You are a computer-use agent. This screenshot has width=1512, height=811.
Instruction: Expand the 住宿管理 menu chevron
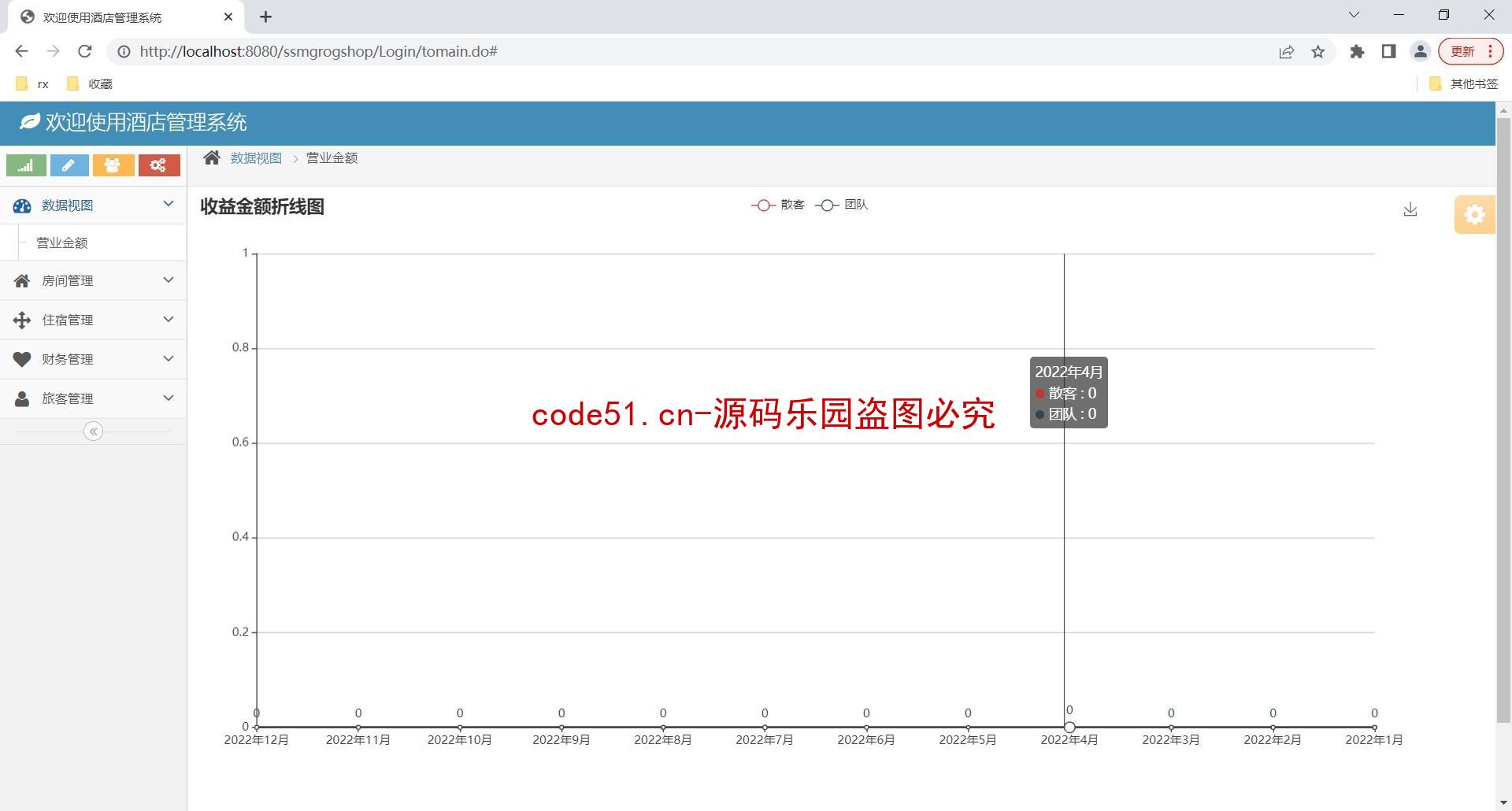pyautogui.click(x=169, y=319)
